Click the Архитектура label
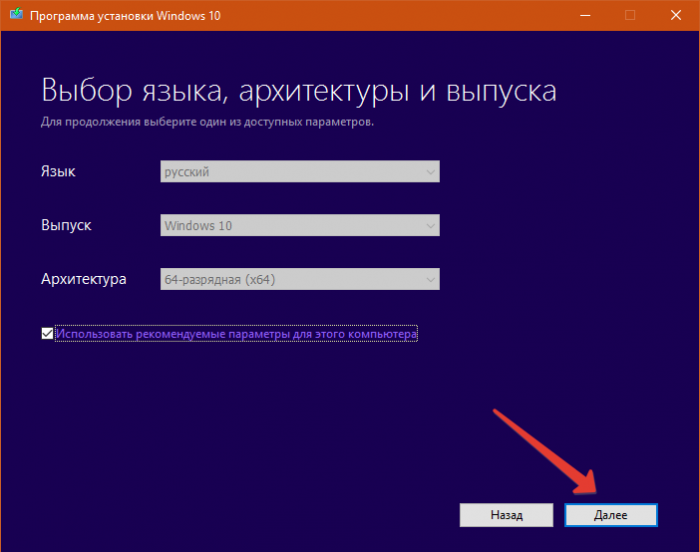Viewport: 700px width, 552px height. point(83,279)
